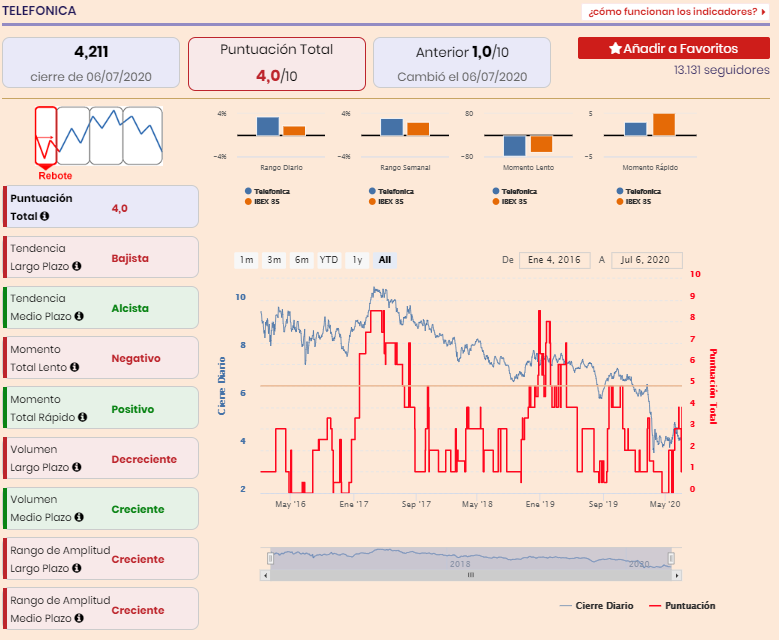This screenshot has height=640, width=779.
Task: Toggle Telefonica legend under Rango Diario
Action: click(x=267, y=191)
